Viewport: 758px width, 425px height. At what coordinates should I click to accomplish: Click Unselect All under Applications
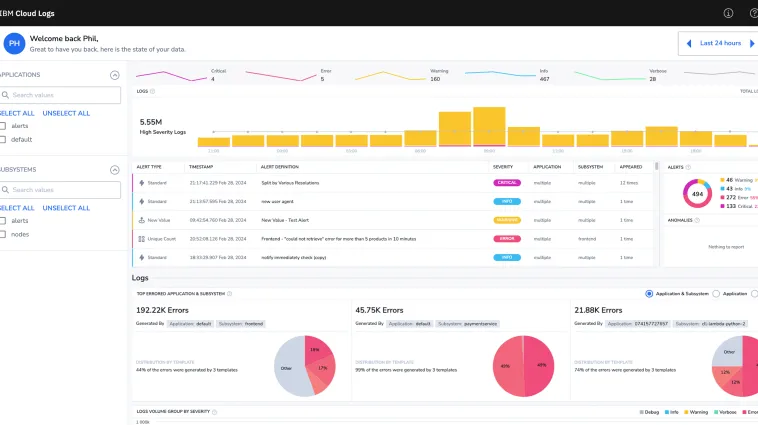tap(66, 113)
